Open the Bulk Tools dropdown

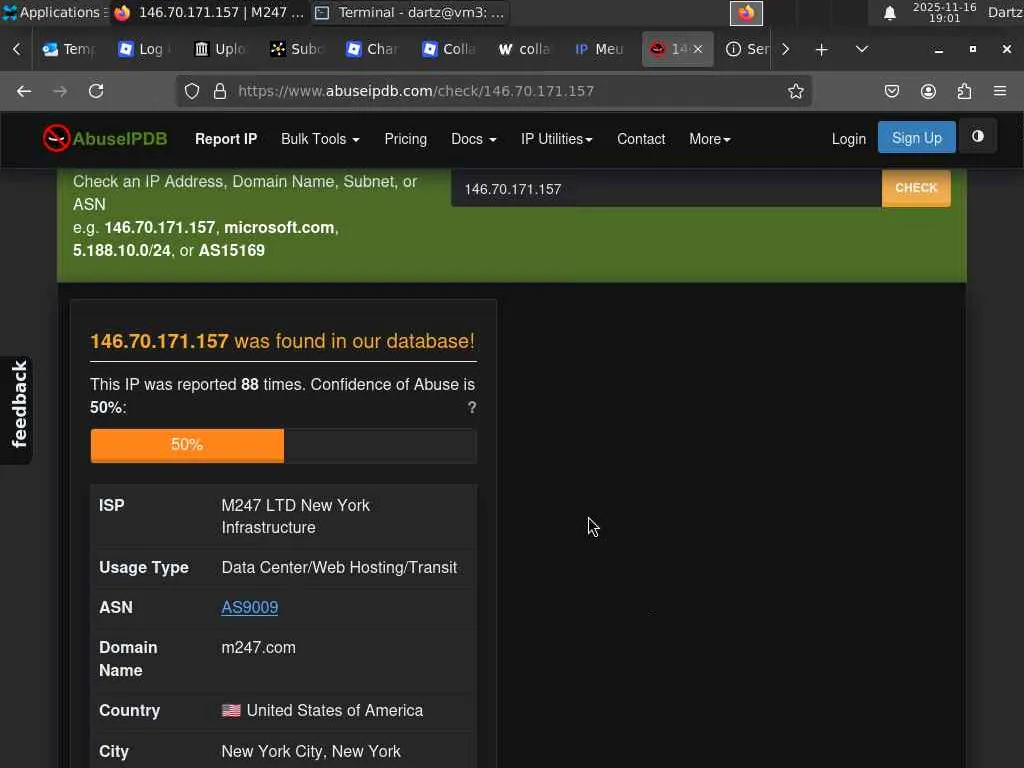click(320, 139)
